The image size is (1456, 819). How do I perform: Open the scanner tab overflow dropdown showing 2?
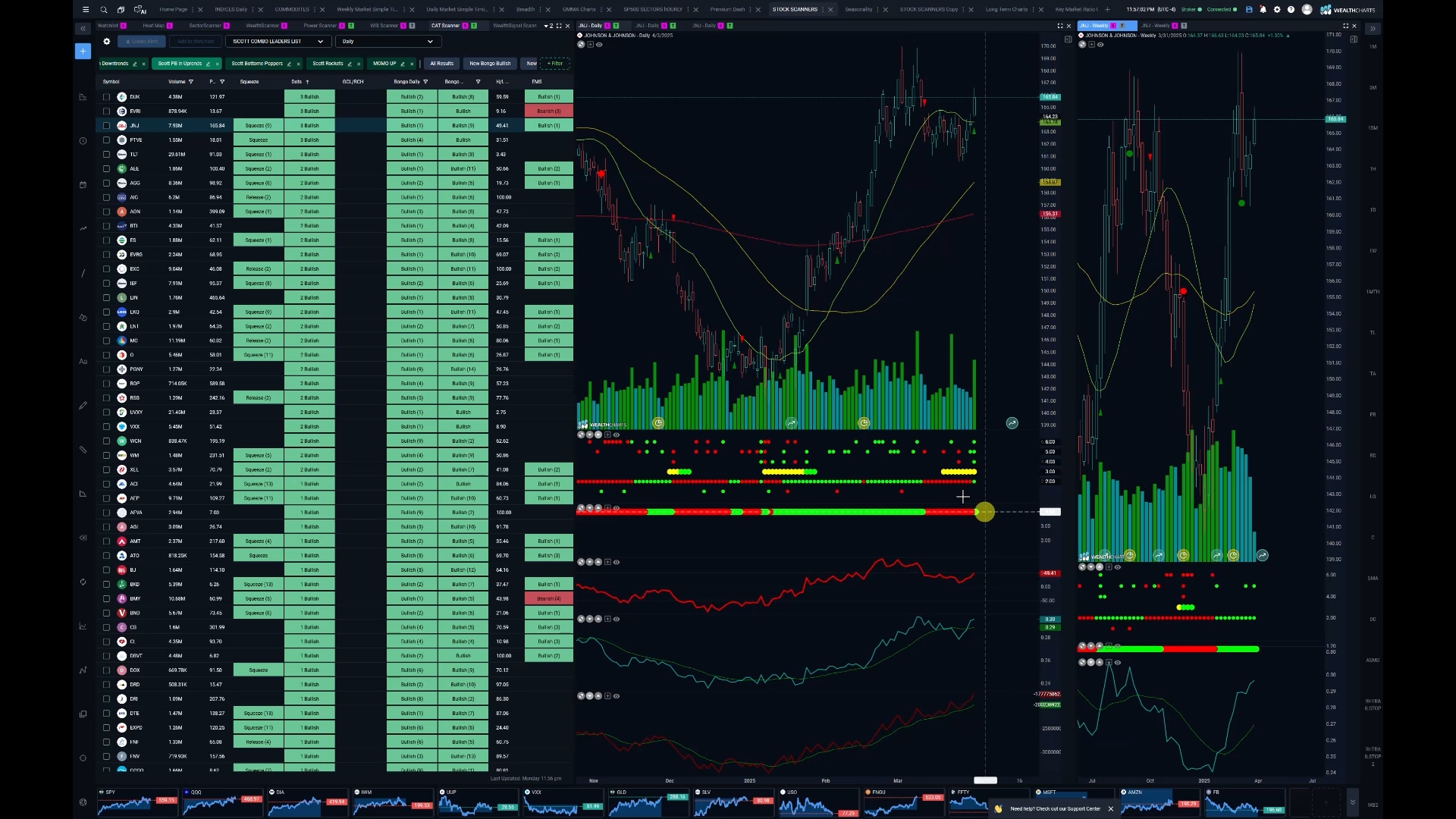[548, 26]
